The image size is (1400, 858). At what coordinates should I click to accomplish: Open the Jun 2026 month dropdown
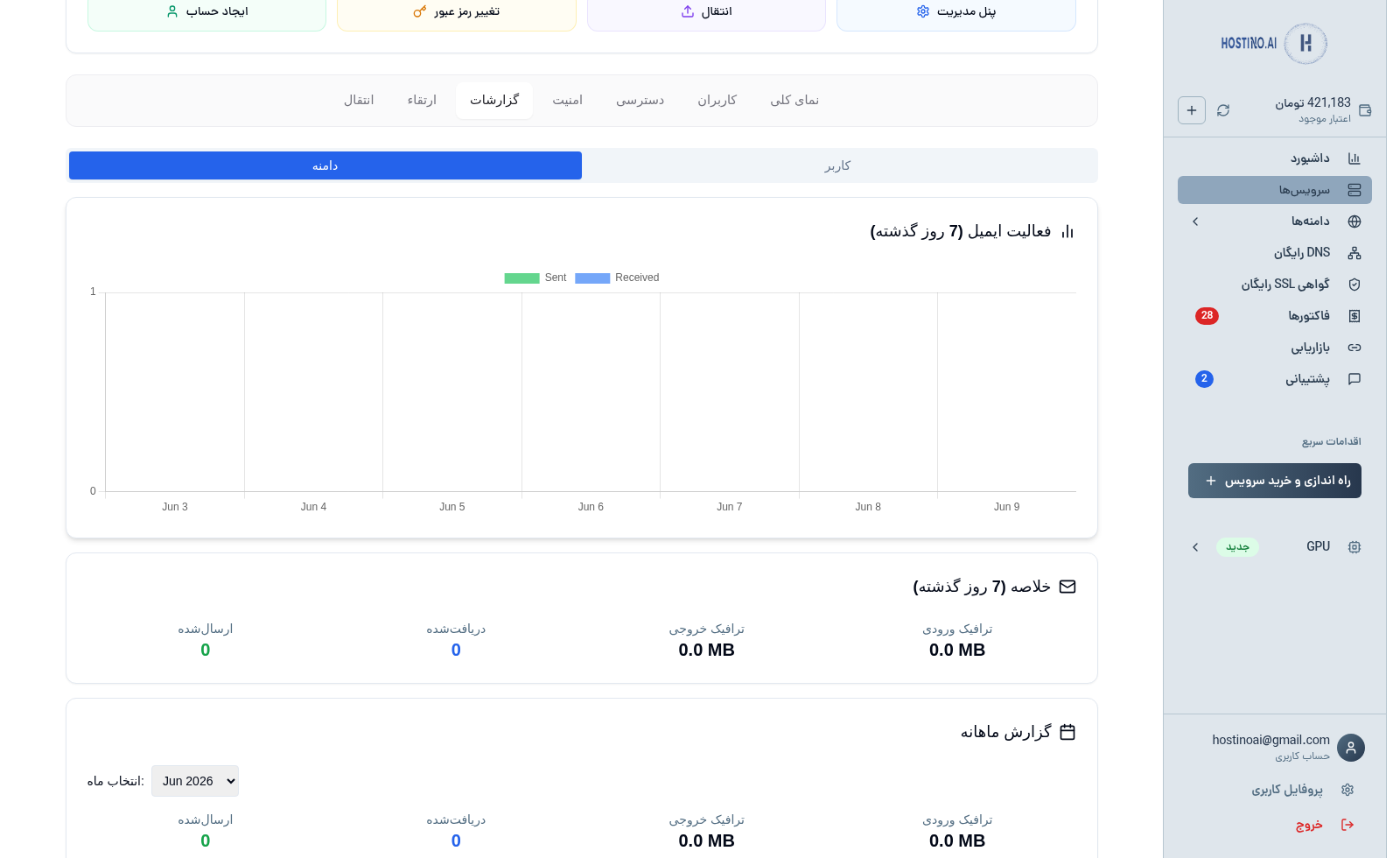[195, 781]
